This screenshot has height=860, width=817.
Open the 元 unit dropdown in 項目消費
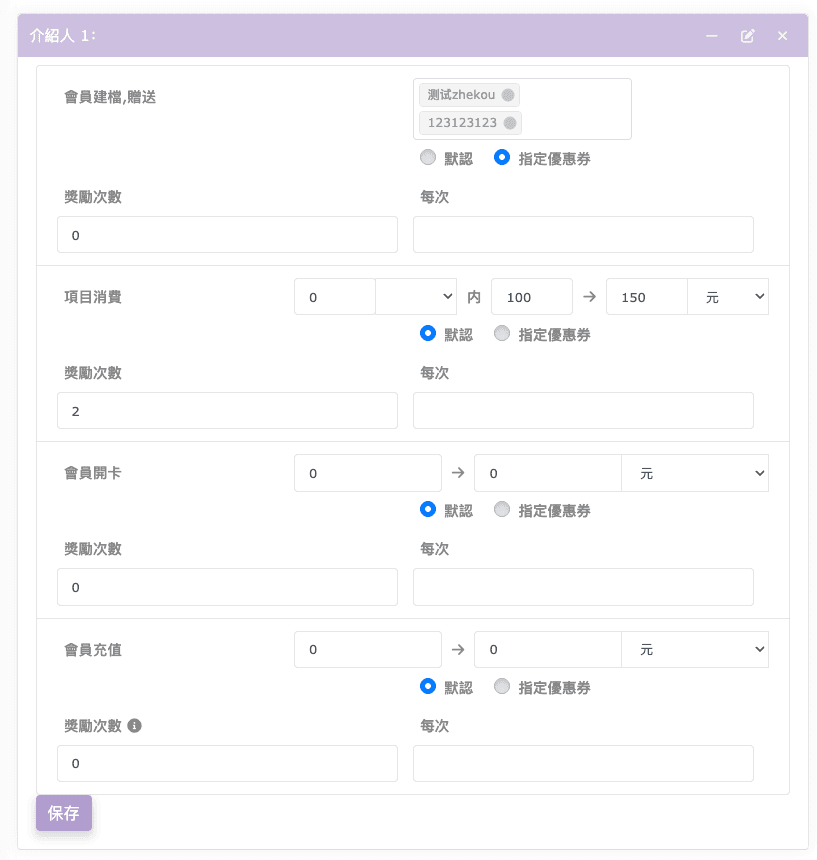[727, 297]
